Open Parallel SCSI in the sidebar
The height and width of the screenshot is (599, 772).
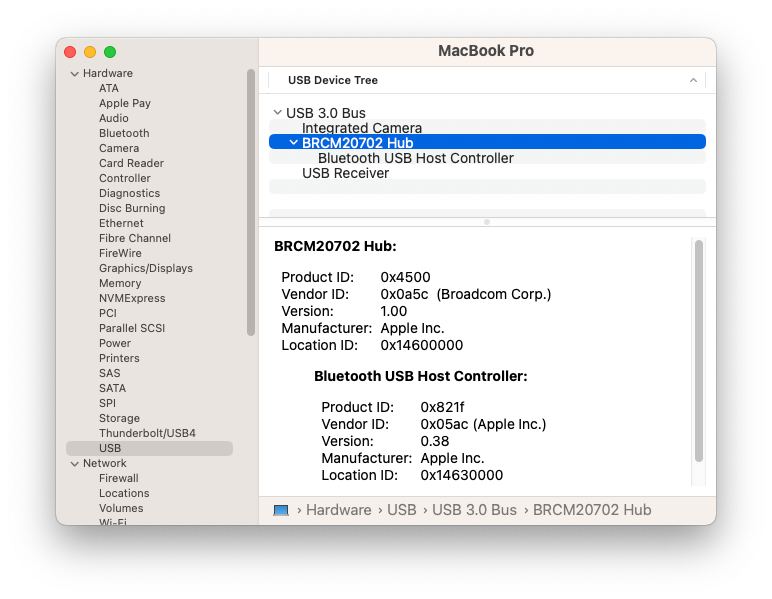[x=132, y=328]
